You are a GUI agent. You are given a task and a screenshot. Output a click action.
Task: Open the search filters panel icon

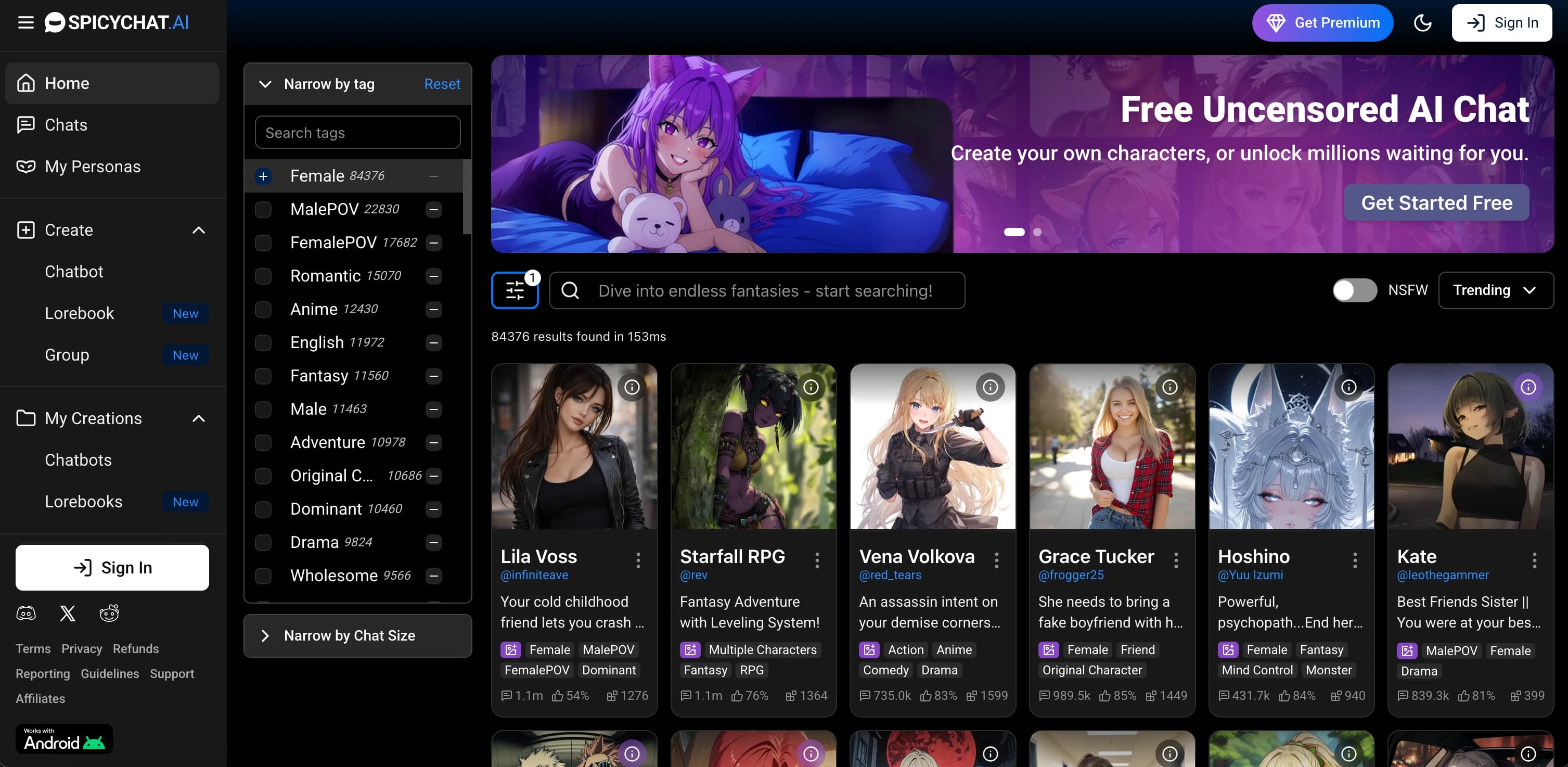pyautogui.click(x=515, y=290)
